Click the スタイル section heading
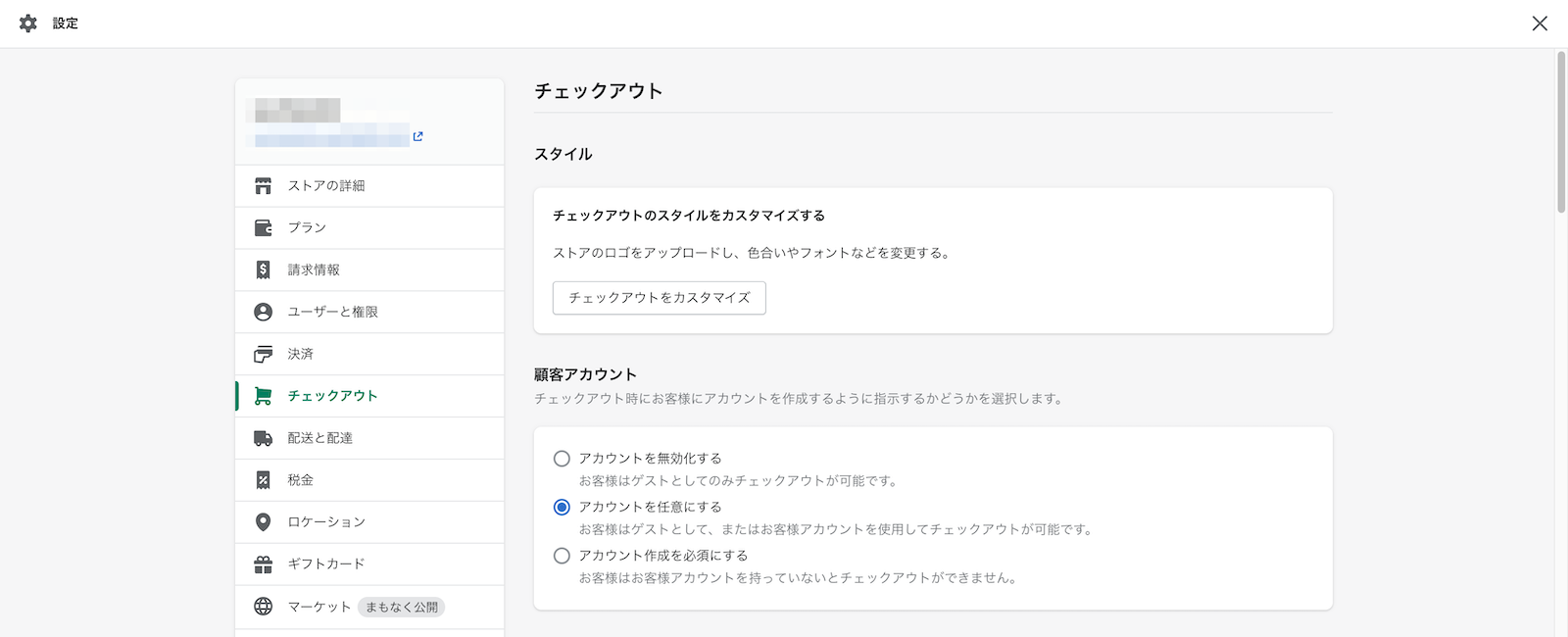The height and width of the screenshot is (637, 1568). (x=563, y=154)
